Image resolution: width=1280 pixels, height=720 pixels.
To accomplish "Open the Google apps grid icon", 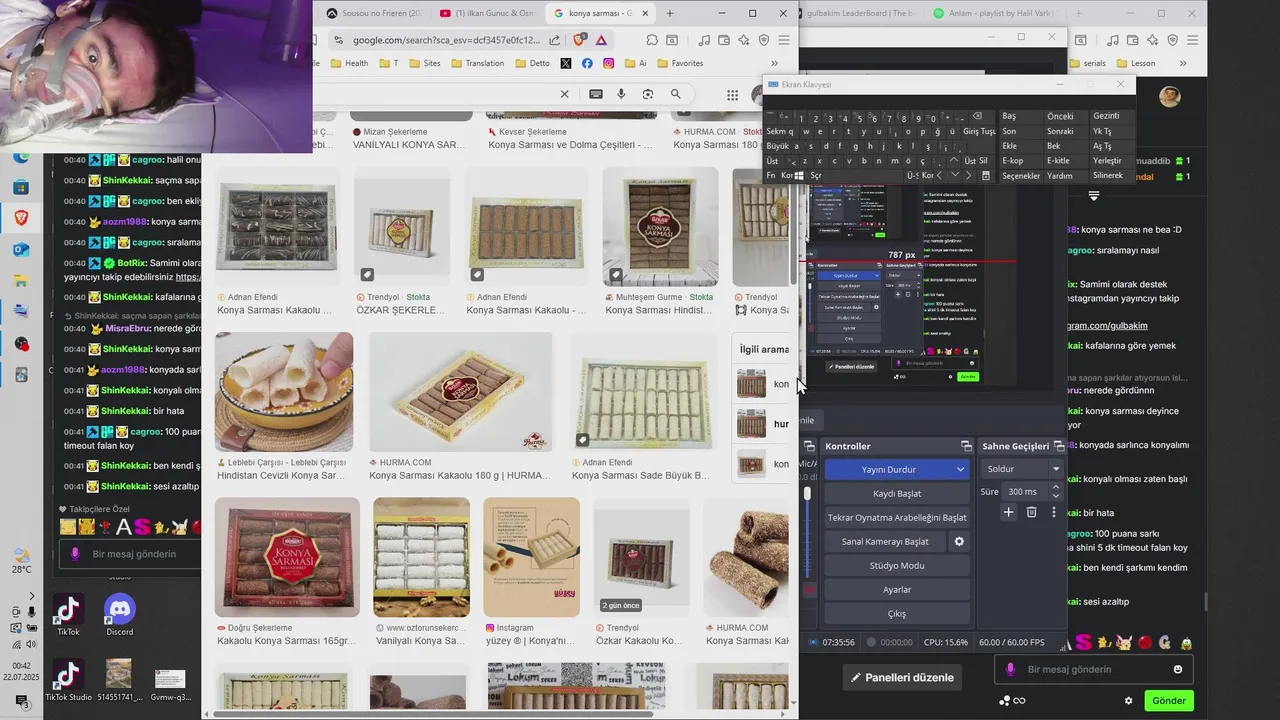I will pyautogui.click(x=732, y=95).
